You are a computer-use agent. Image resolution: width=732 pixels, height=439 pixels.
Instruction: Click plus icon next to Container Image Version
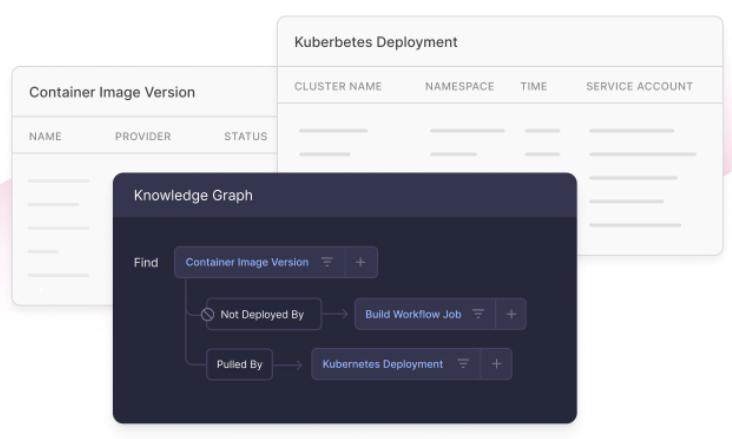point(361,262)
